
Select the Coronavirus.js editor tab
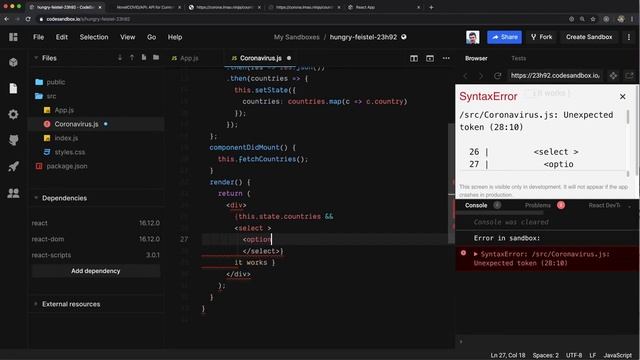(x=260, y=58)
